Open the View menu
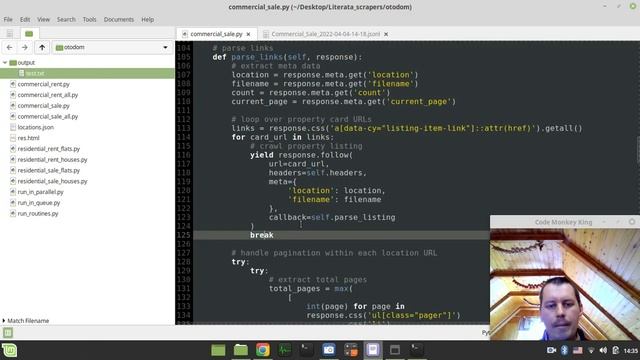Screen dimensions: 640x360 coord(43,19)
